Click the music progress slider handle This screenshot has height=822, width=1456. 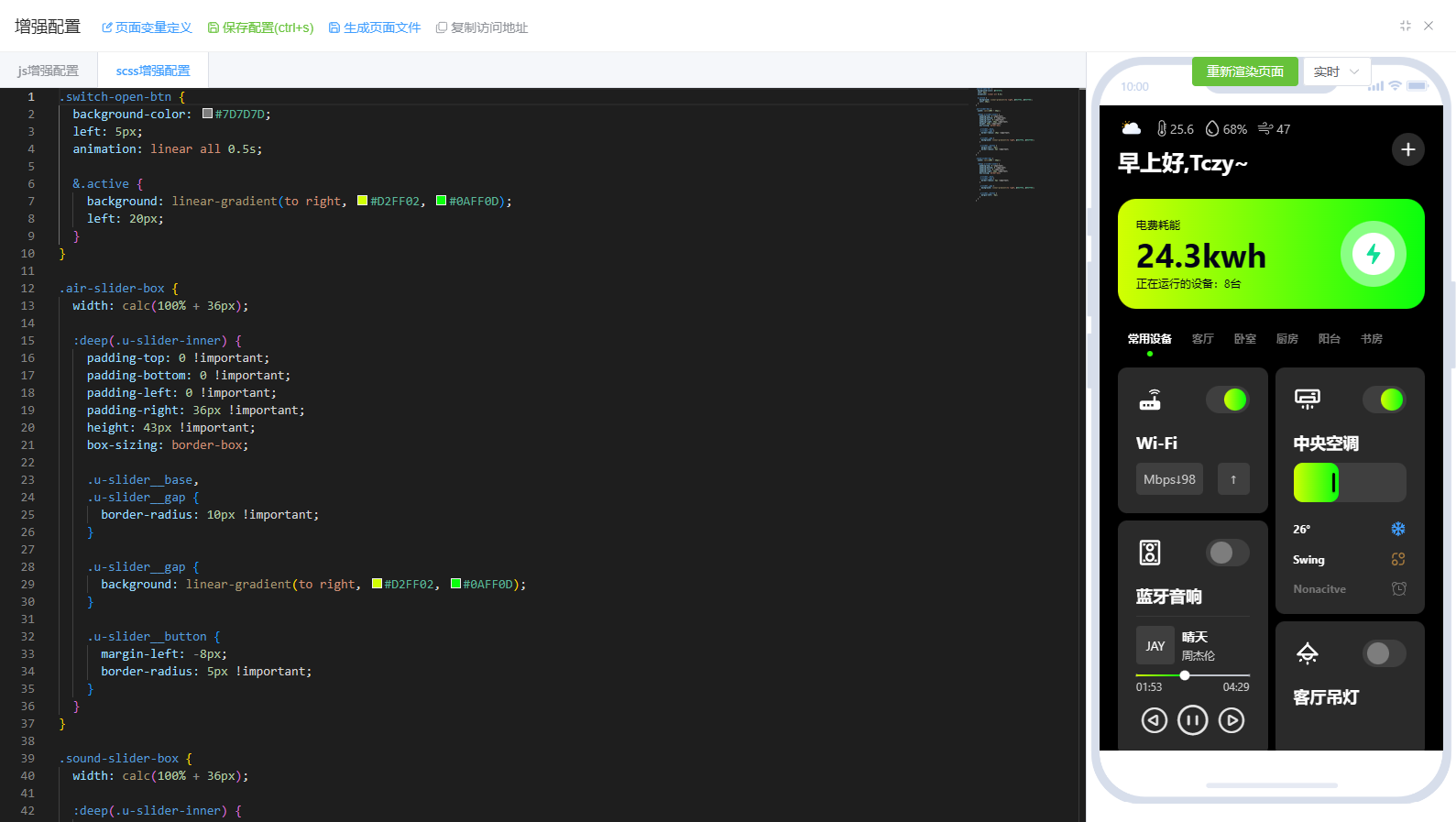(x=1185, y=675)
